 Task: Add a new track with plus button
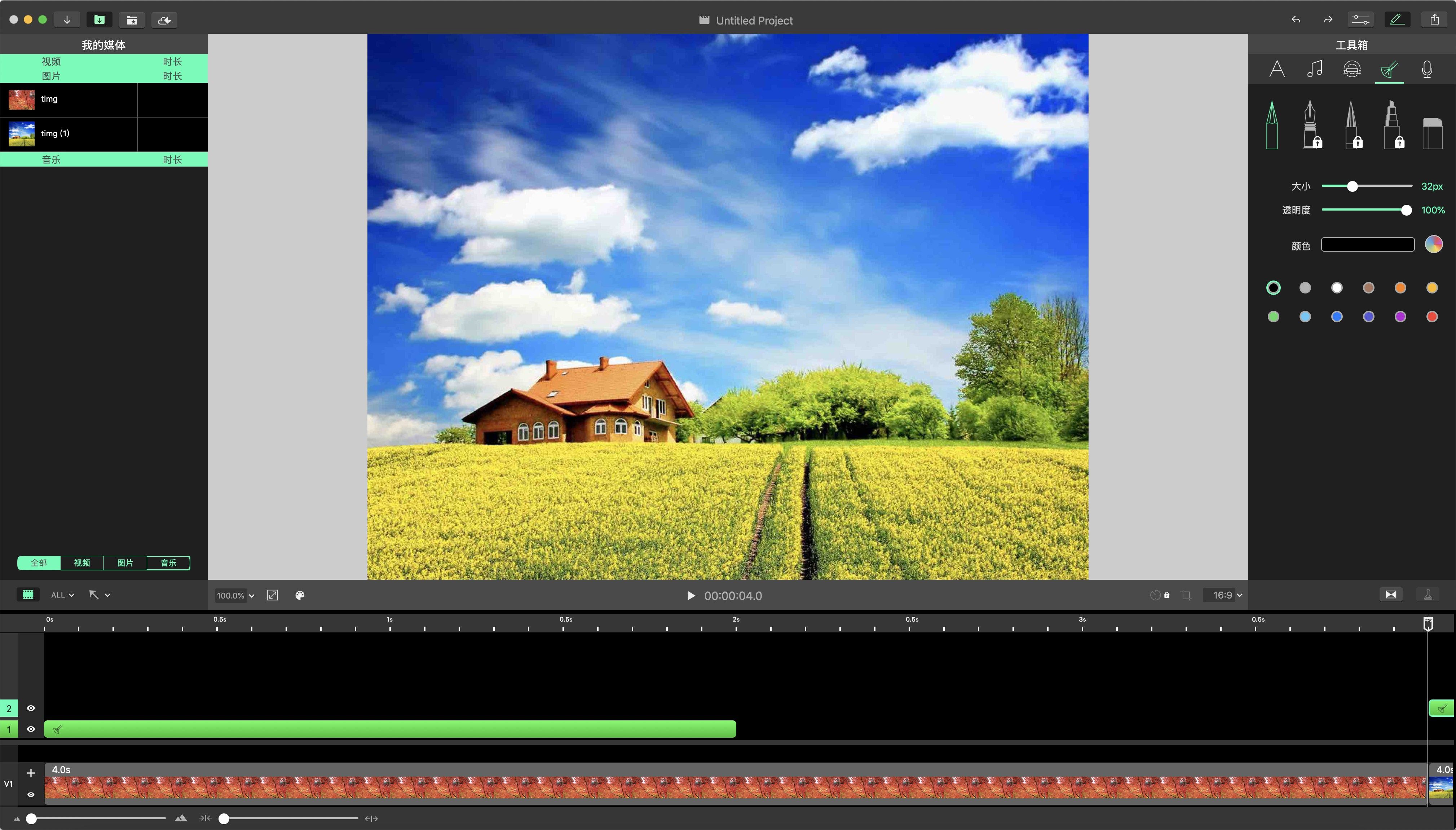[x=31, y=773]
